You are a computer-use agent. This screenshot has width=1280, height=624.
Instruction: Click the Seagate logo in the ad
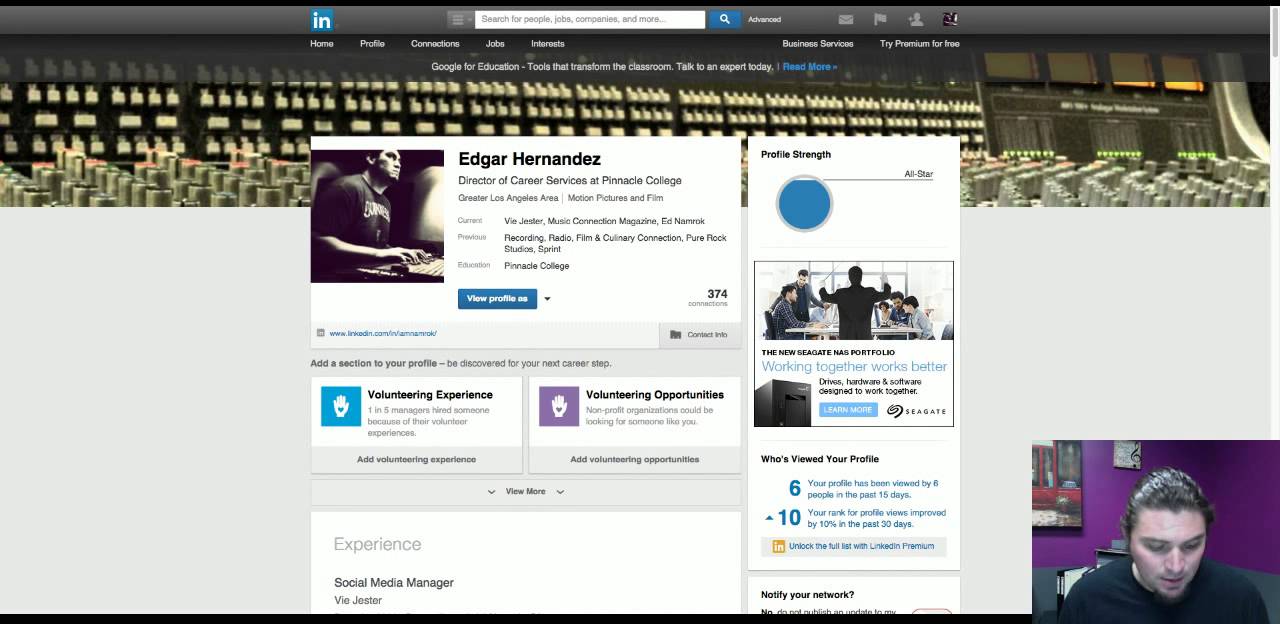pyautogui.click(x=916, y=411)
